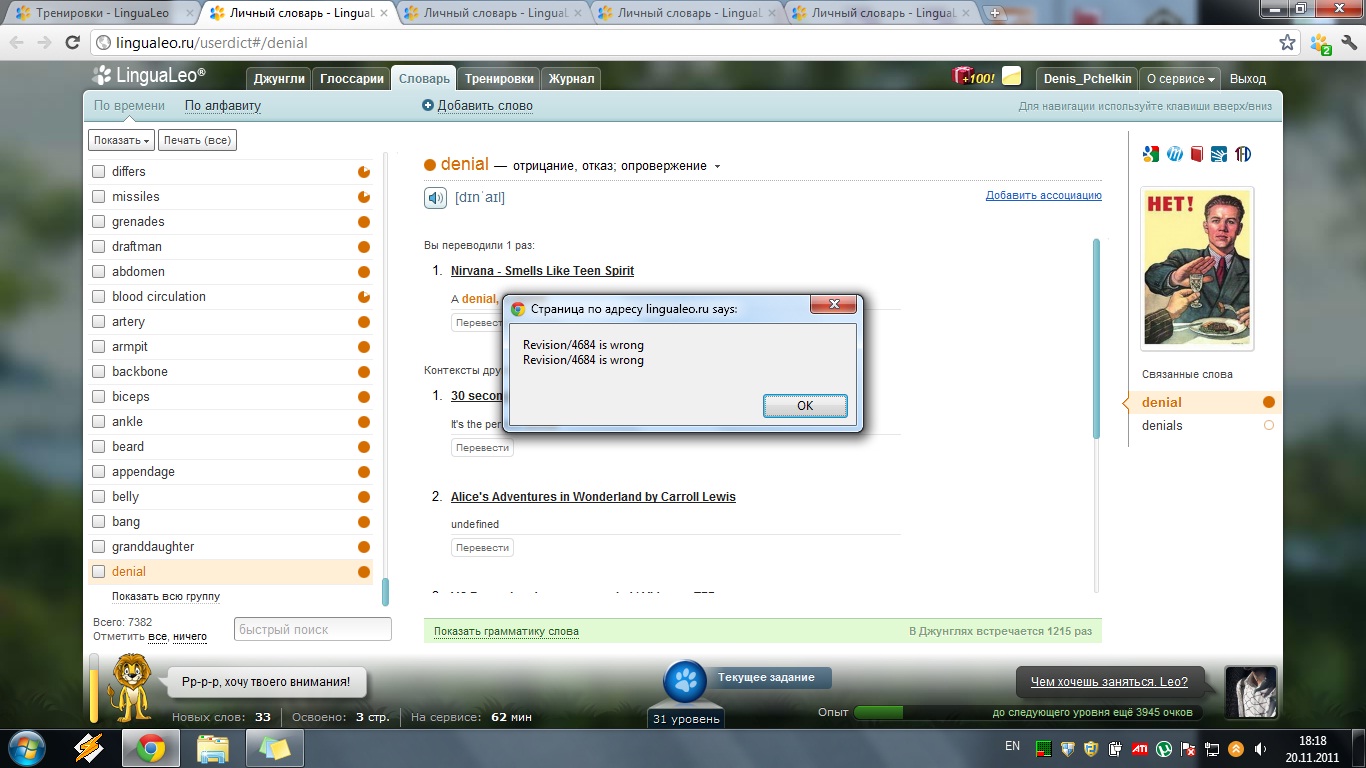This screenshot has height=768, width=1366.
Task: Open the Windows Start menu
Action: point(26,748)
